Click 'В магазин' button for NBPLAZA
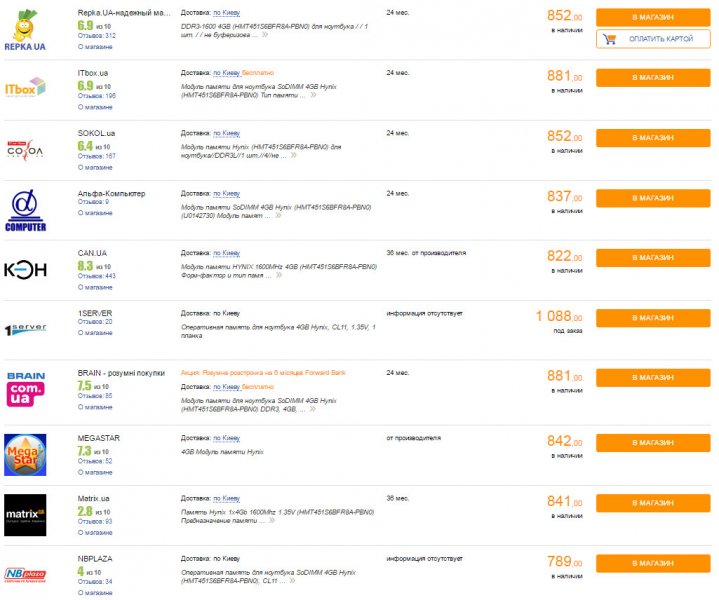The image size is (719, 600). click(653, 564)
